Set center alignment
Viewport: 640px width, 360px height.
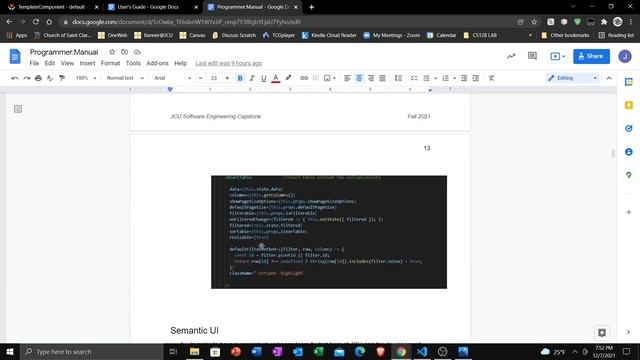tap(359, 78)
